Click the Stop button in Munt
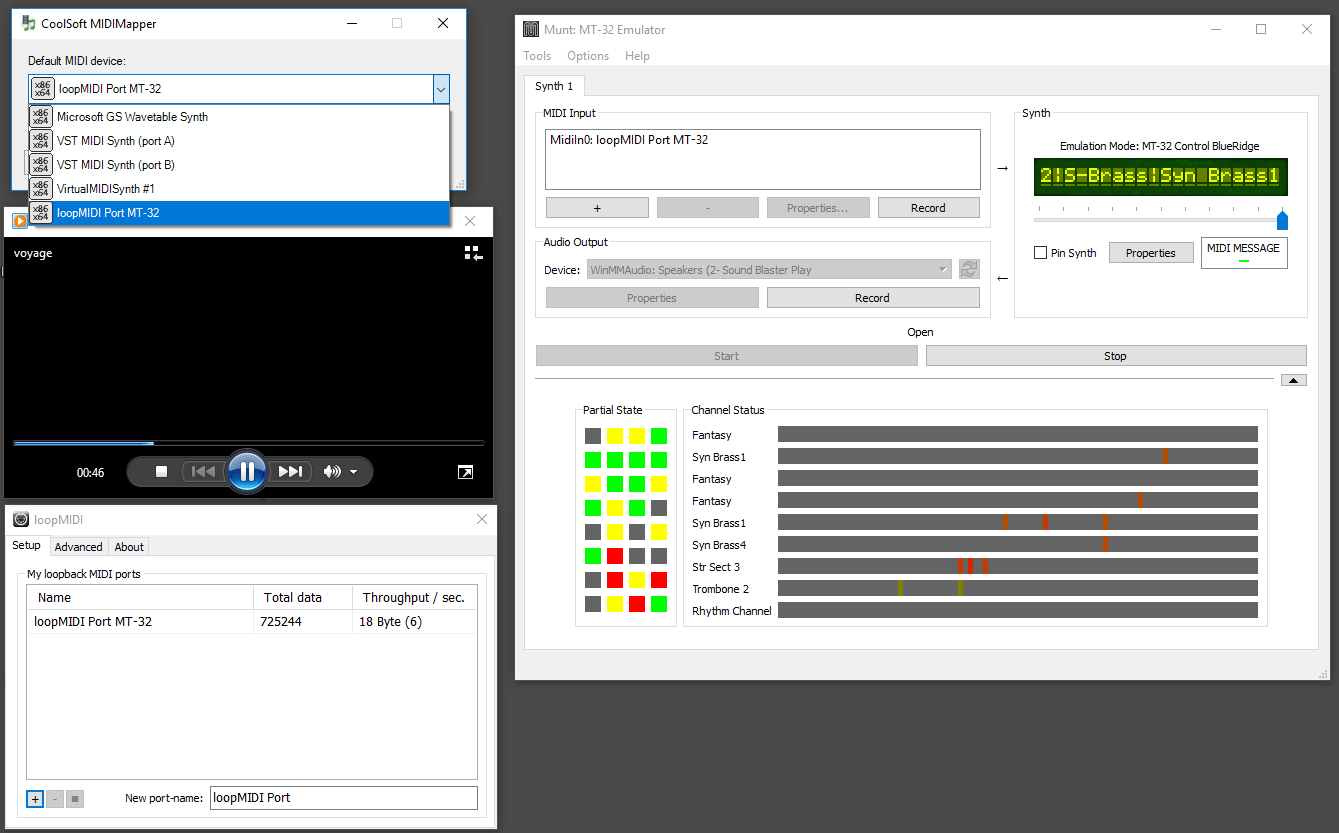1339x833 pixels. point(1115,356)
